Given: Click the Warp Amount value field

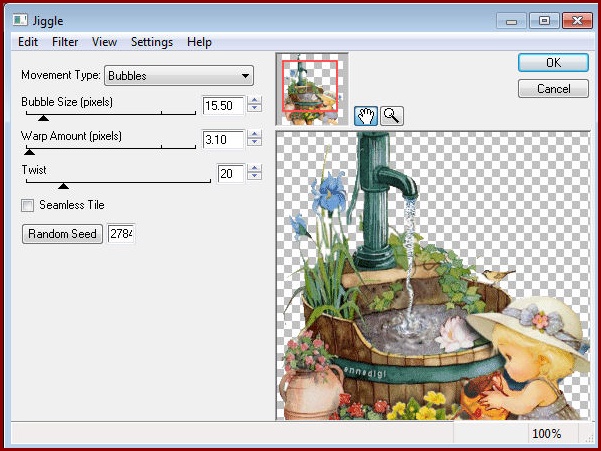Looking at the screenshot, I should [223, 139].
